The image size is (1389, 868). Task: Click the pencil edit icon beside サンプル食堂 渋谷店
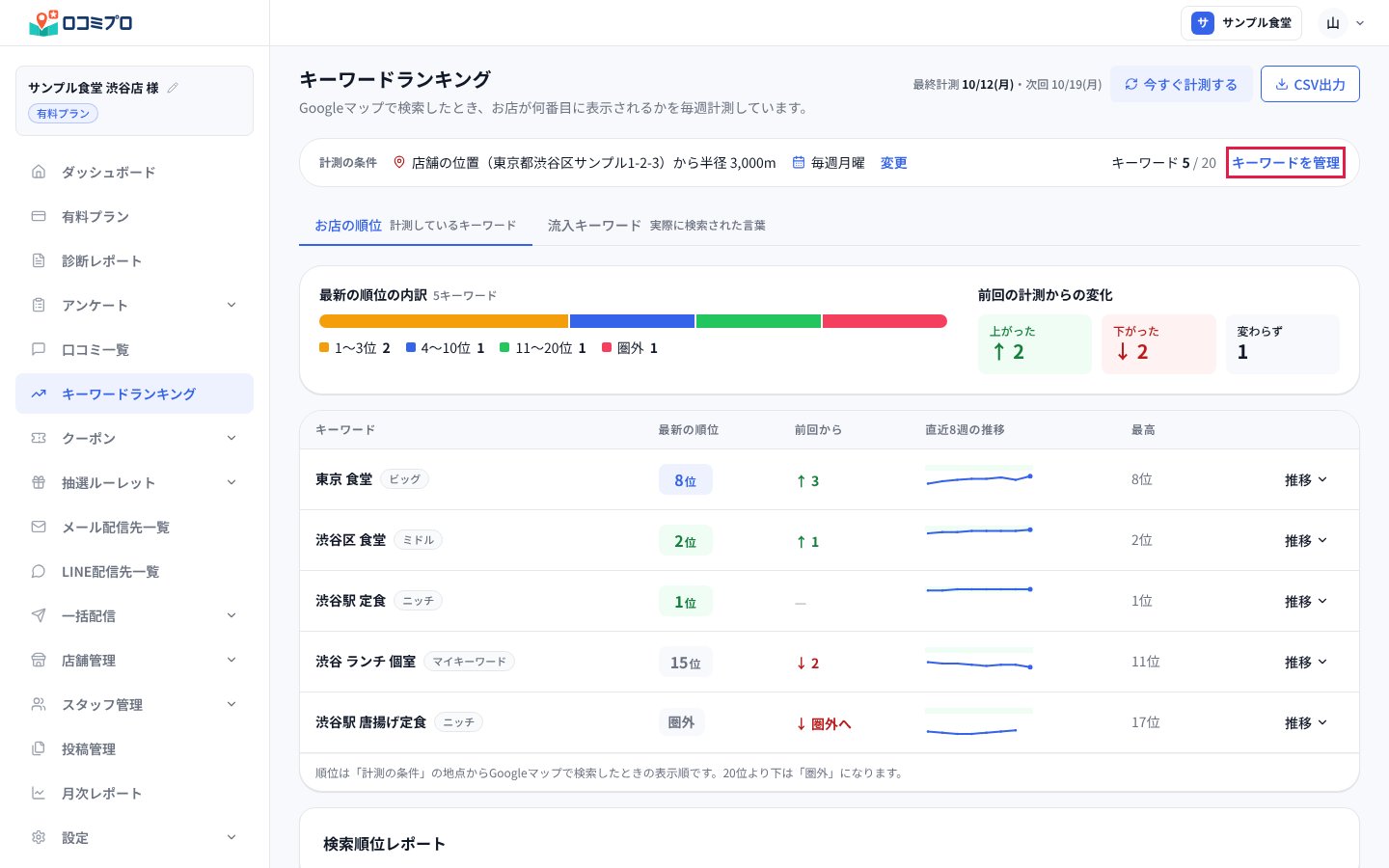(173, 88)
